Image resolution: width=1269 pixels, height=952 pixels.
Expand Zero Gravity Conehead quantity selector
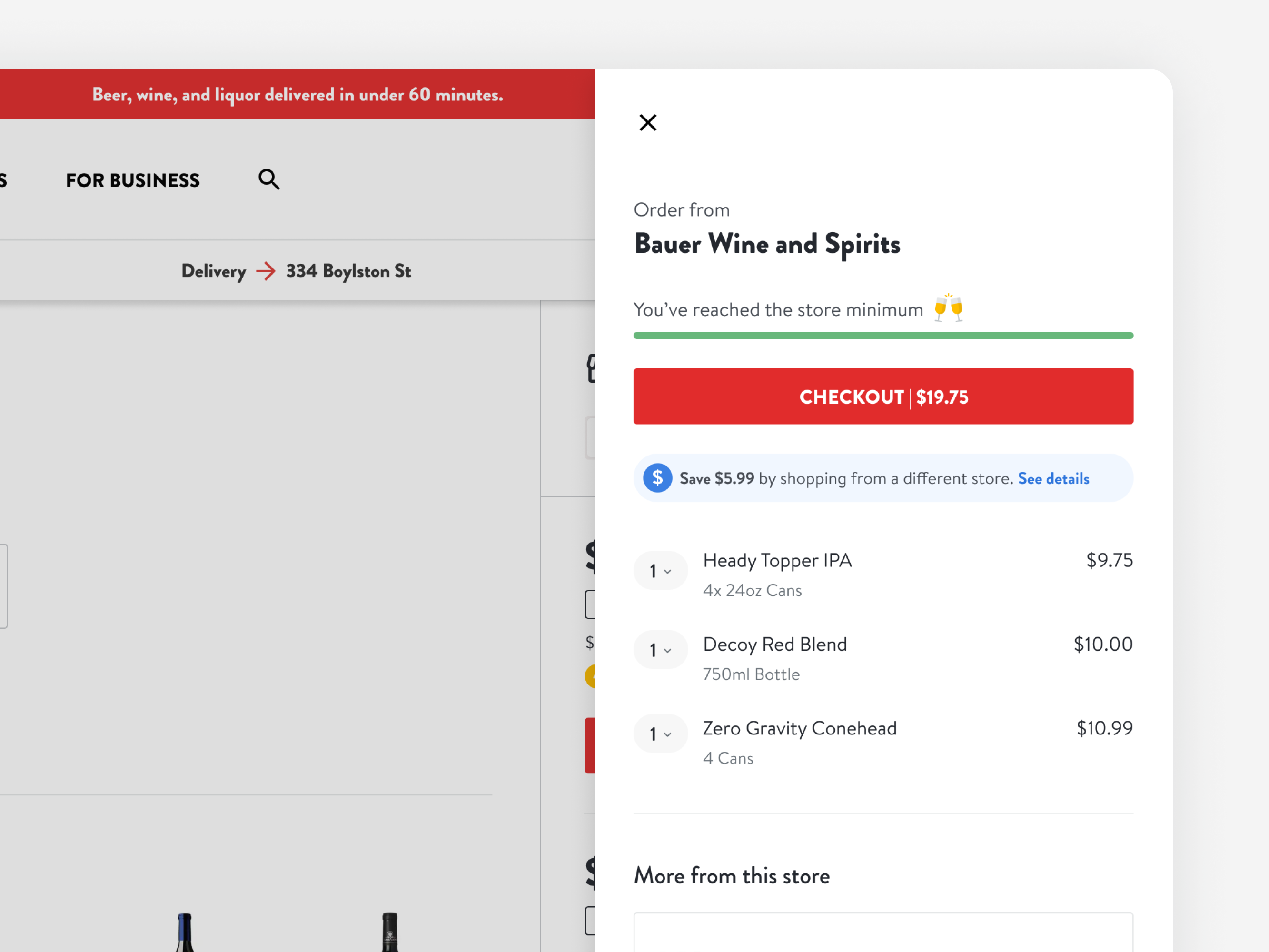[660, 734]
